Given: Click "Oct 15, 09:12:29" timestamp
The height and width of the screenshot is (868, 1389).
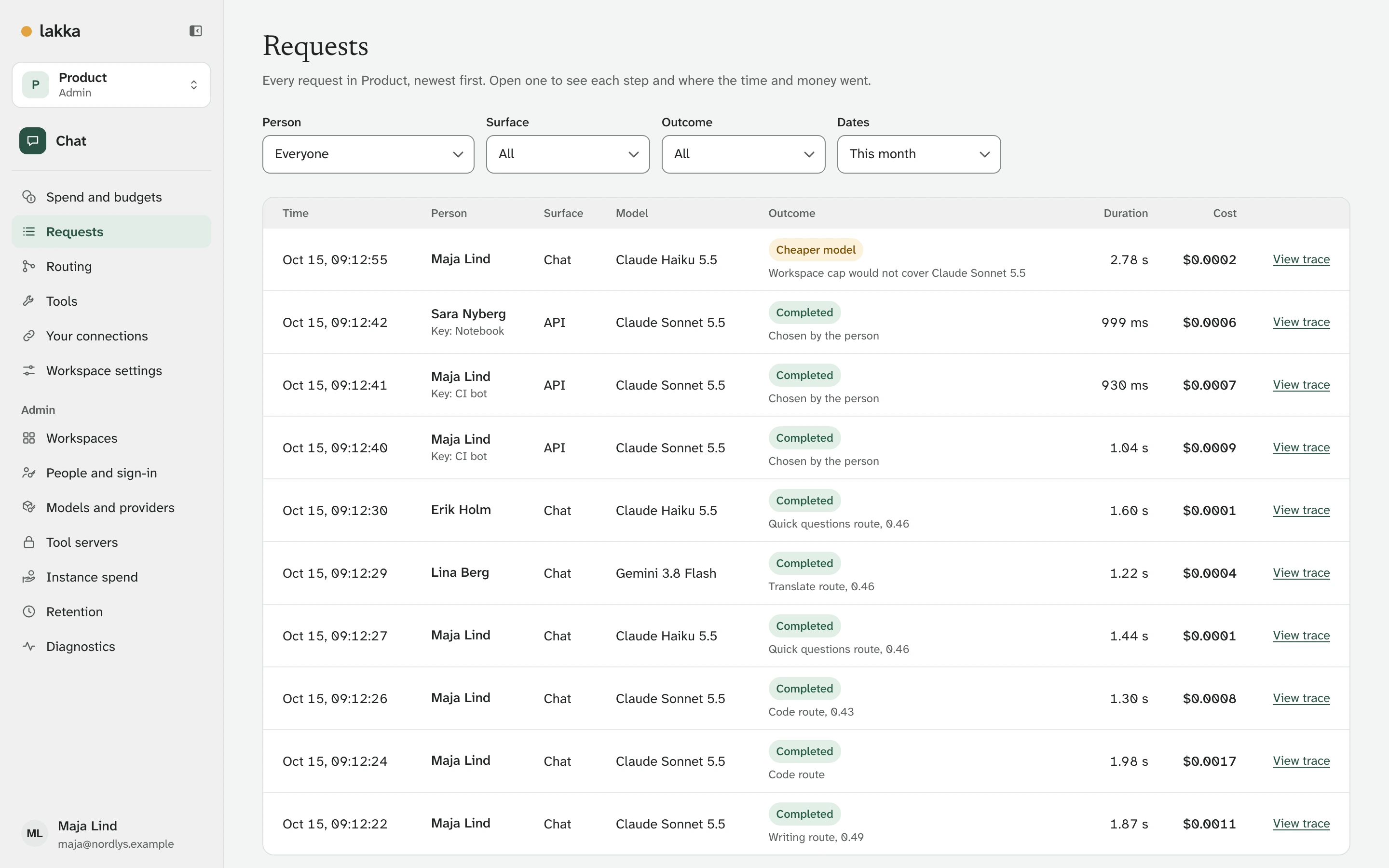Looking at the screenshot, I should 335,573.
